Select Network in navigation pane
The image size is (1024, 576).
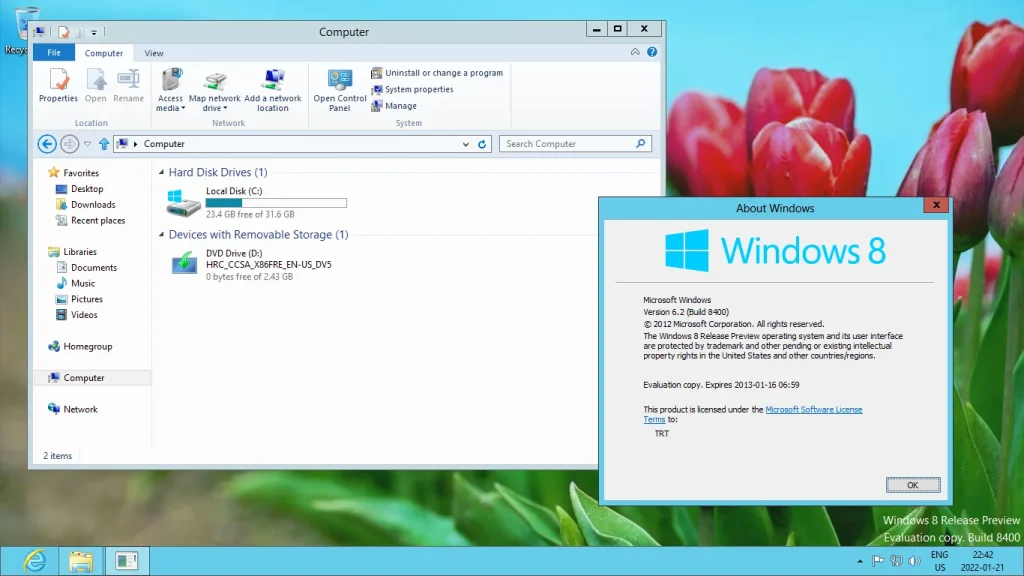(x=72, y=409)
